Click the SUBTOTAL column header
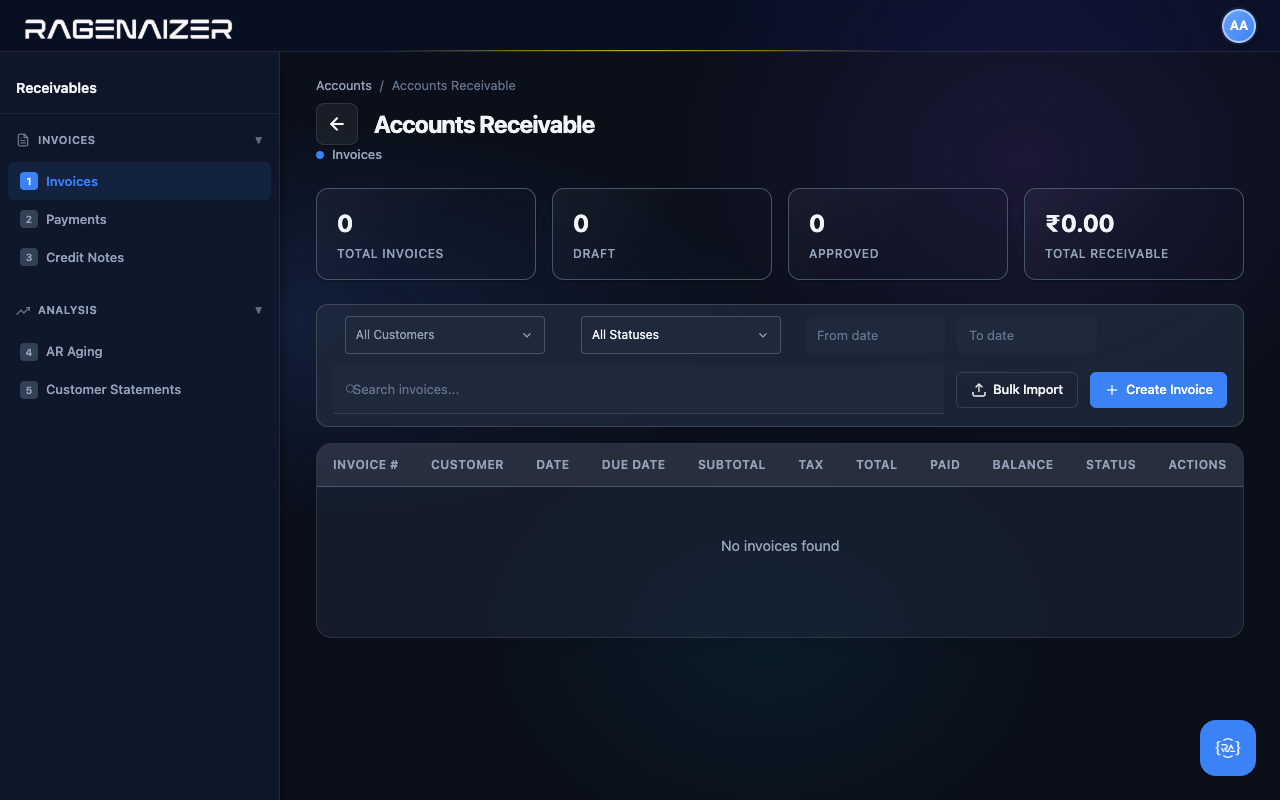Image resolution: width=1280 pixels, height=800 pixels. coord(732,465)
